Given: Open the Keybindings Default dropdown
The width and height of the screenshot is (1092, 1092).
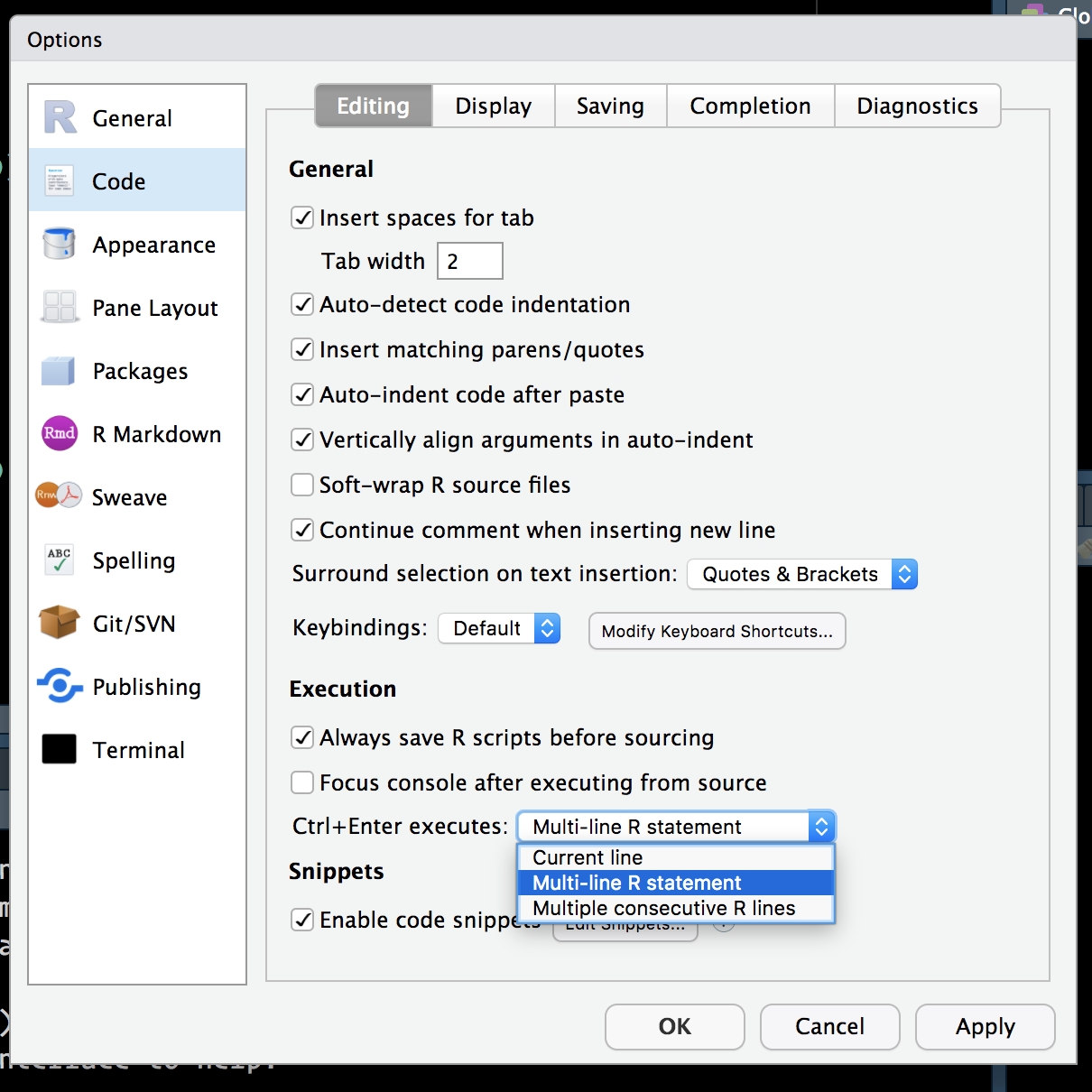Looking at the screenshot, I should click(499, 628).
